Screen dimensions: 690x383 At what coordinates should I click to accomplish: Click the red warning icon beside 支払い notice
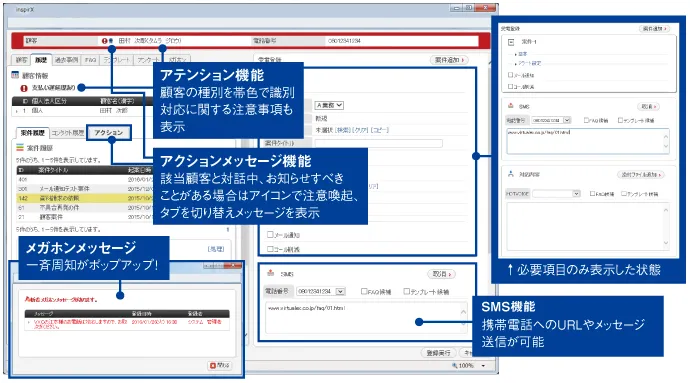[x=24, y=88]
